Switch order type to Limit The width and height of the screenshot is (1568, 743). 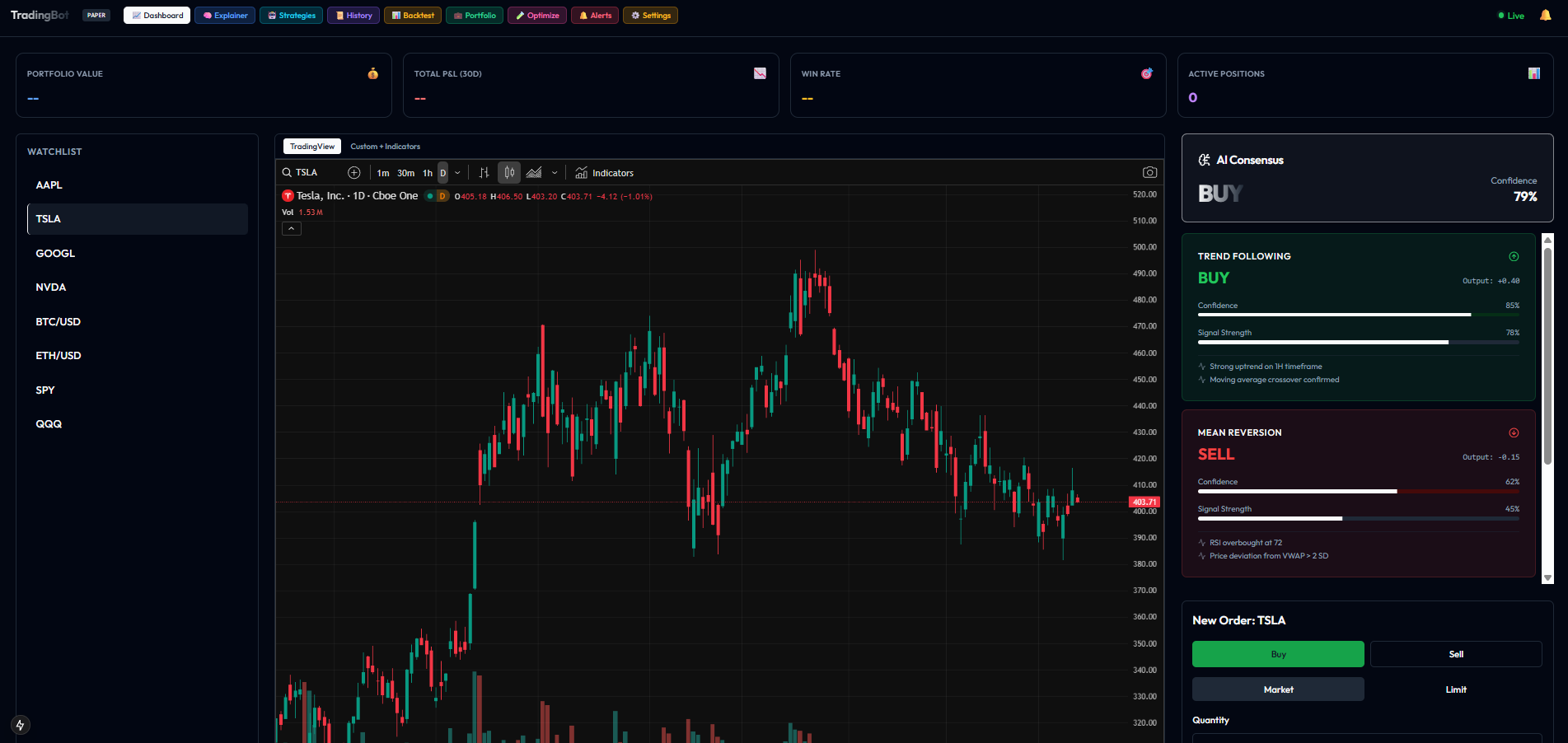1455,689
